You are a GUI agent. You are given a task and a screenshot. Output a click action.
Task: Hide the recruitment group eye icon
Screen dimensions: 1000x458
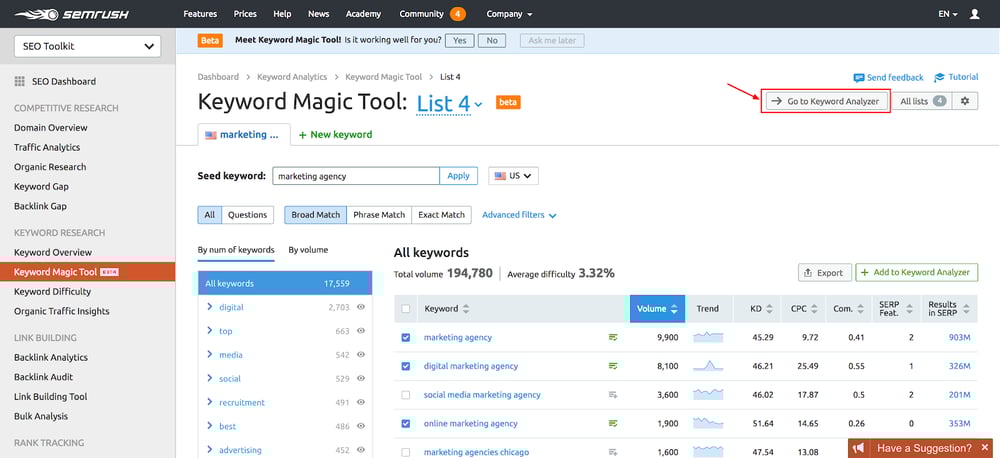pyautogui.click(x=361, y=403)
